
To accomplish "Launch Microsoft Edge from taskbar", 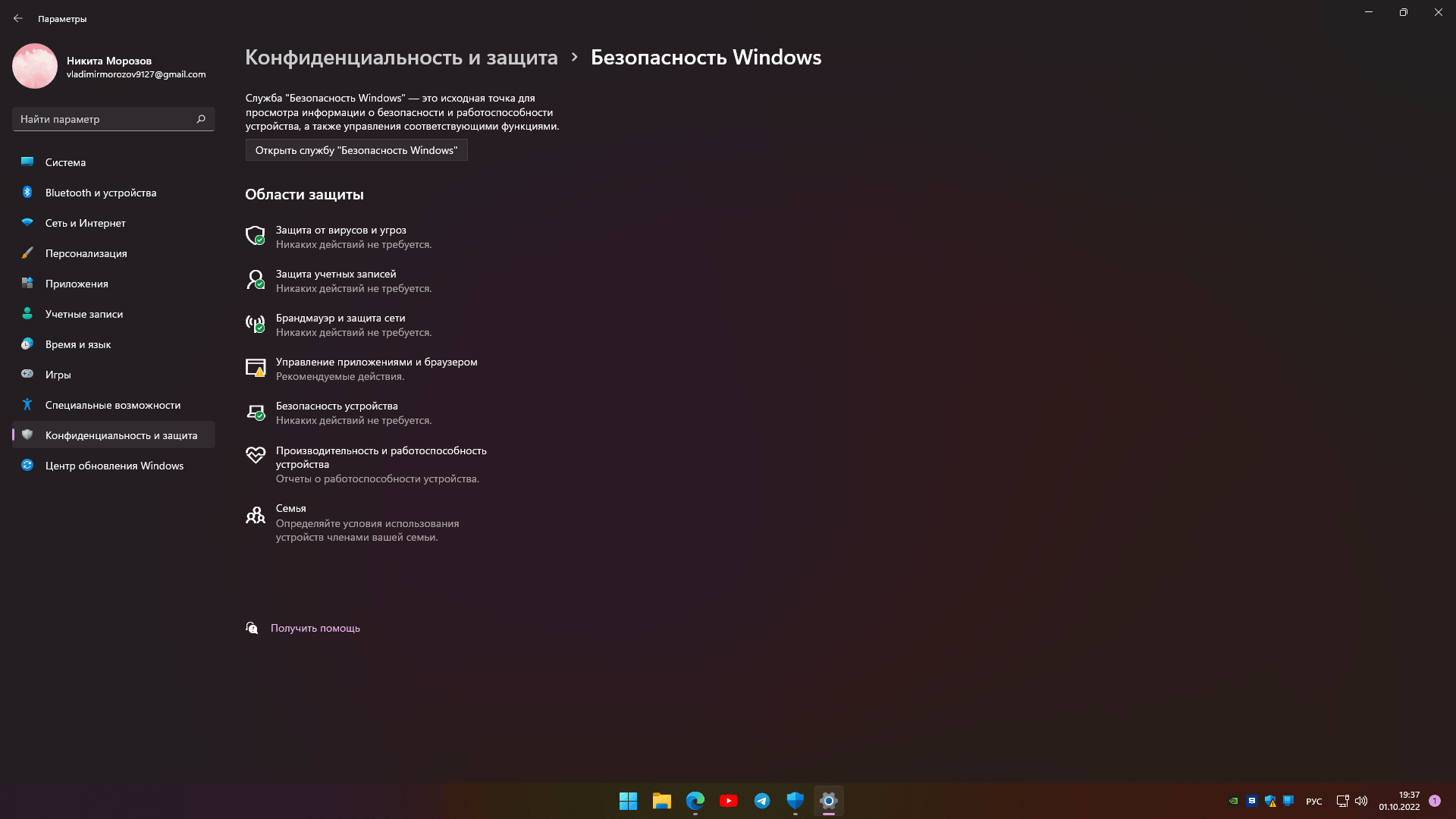I will (695, 801).
